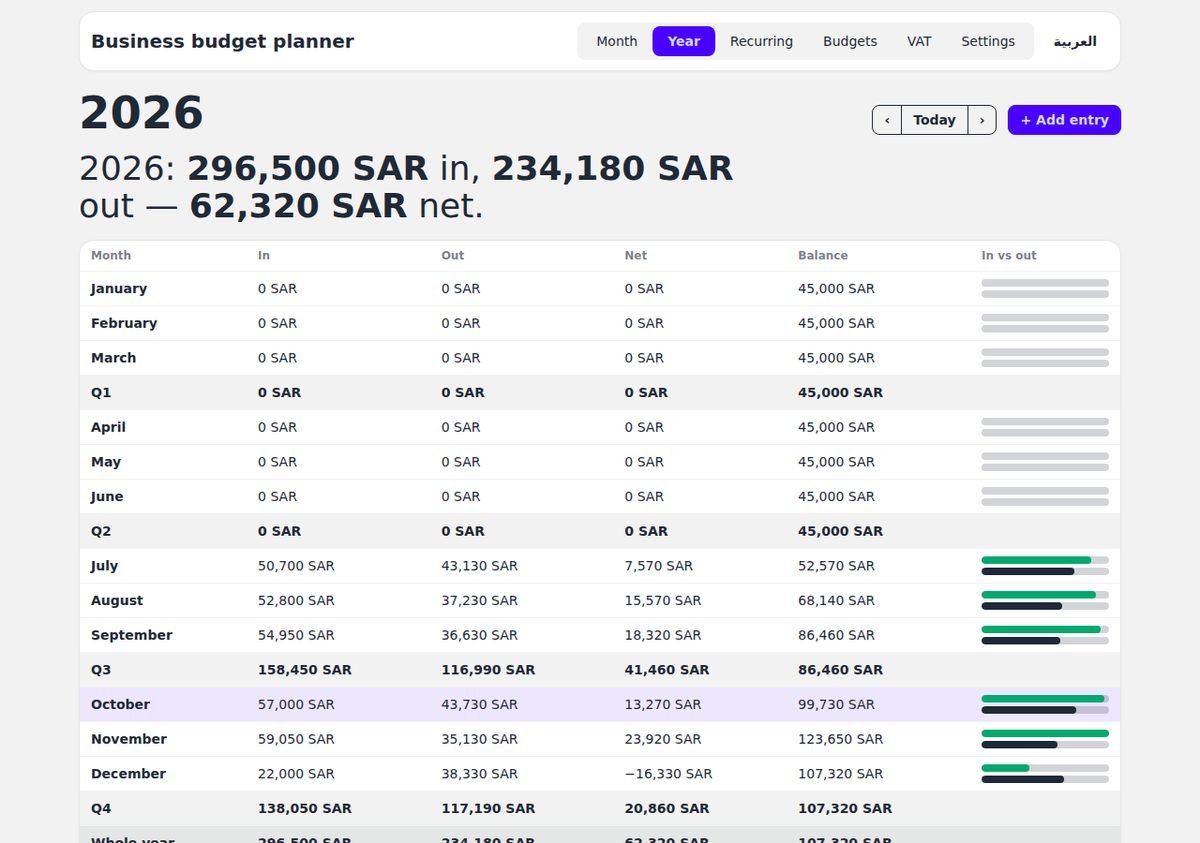Go to previous year arrow
Screen dimensions: 1200x843
click(x=887, y=120)
